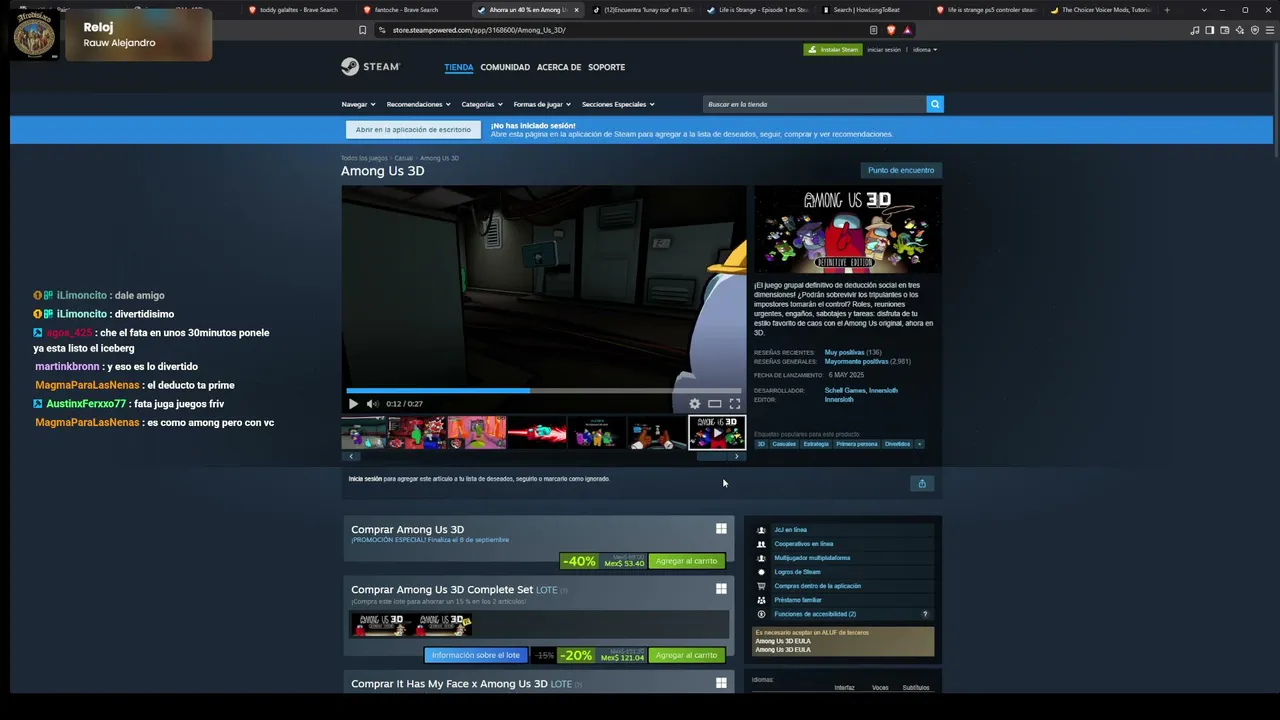Viewport: 1280px width, 720px height.
Task: Click the Steam store search field
Action: click(x=815, y=104)
